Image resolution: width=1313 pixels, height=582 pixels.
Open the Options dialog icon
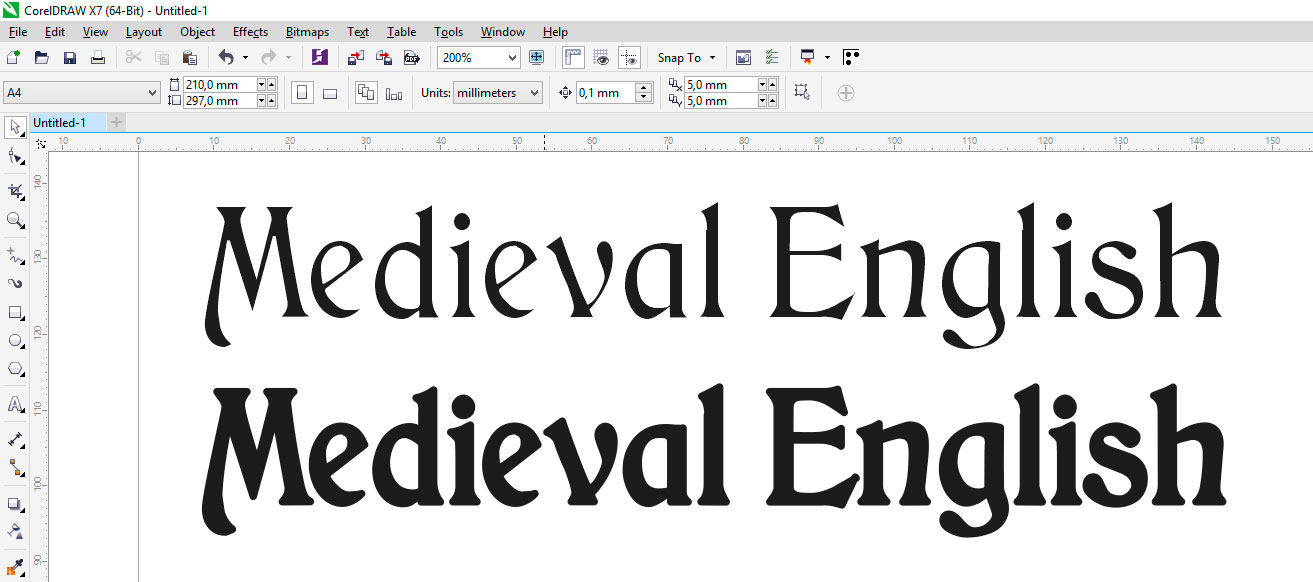(771, 58)
